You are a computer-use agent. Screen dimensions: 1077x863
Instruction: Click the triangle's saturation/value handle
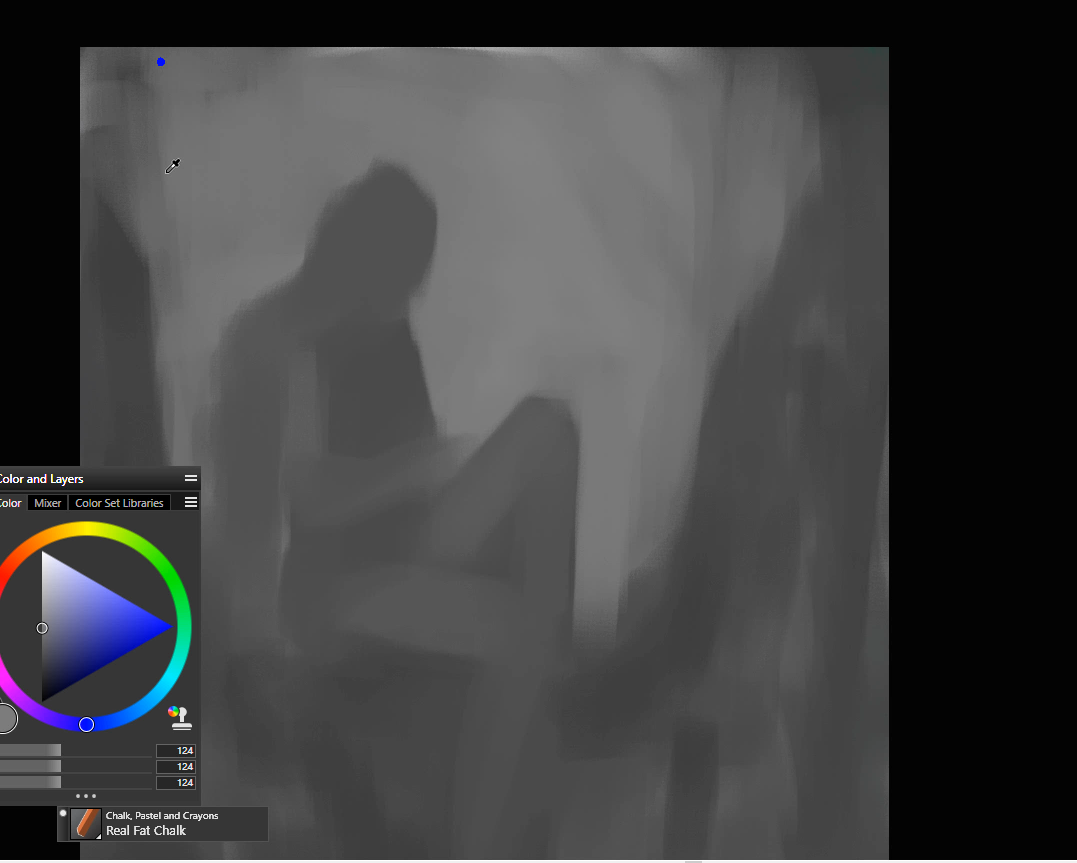[42, 628]
